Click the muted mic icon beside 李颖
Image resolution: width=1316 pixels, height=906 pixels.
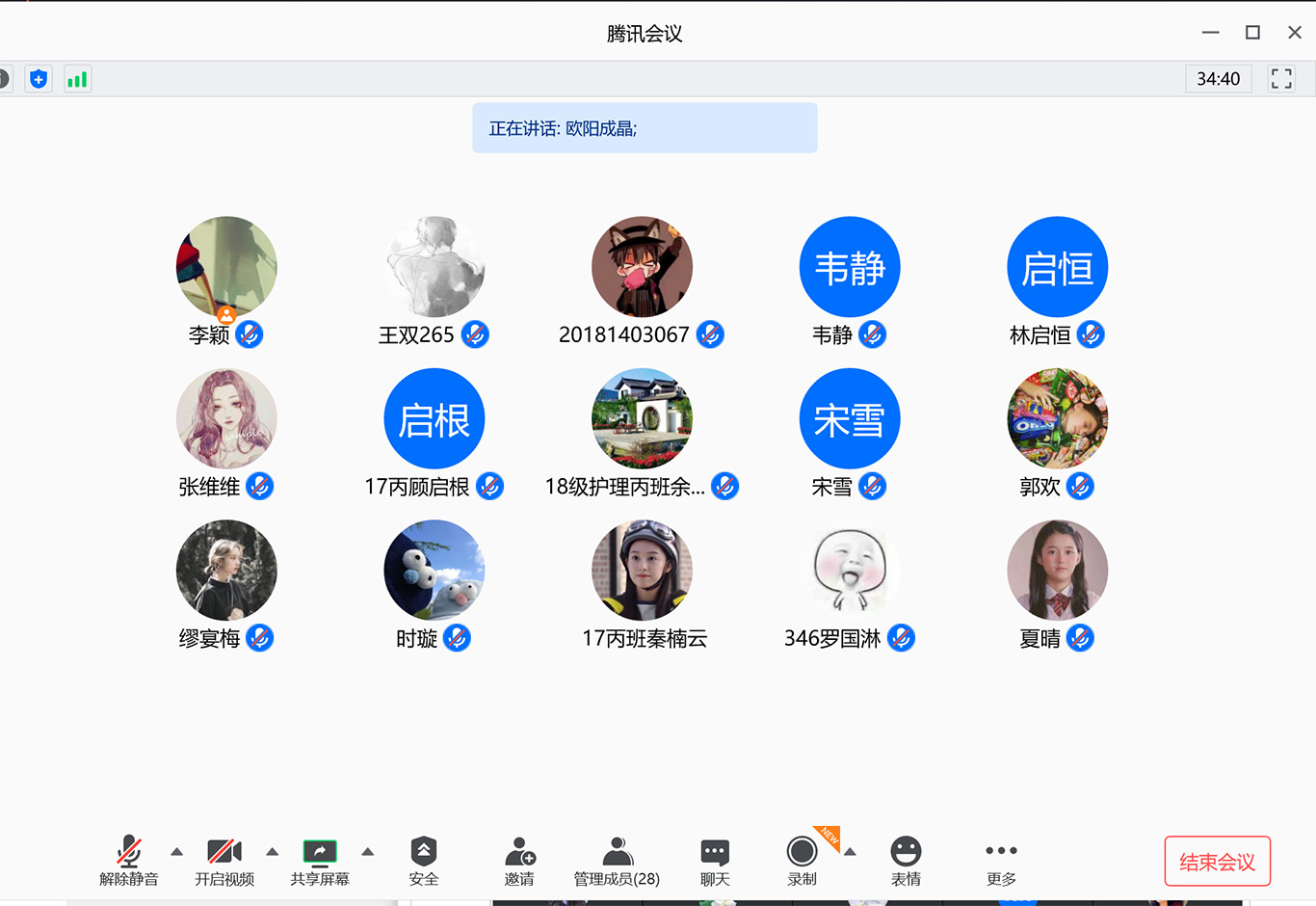click(x=250, y=334)
